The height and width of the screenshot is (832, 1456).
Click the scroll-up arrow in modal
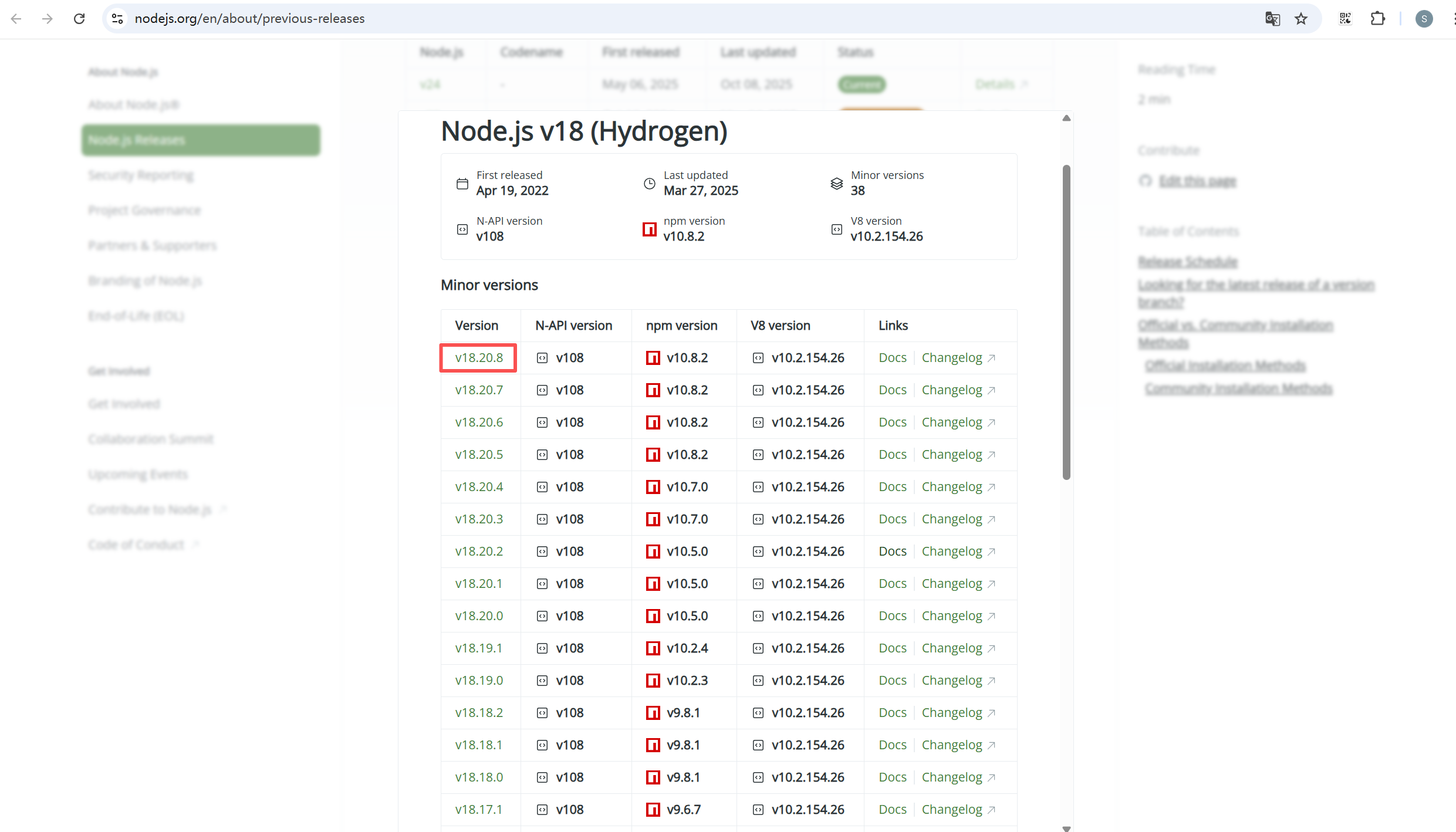coord(1066,119)
